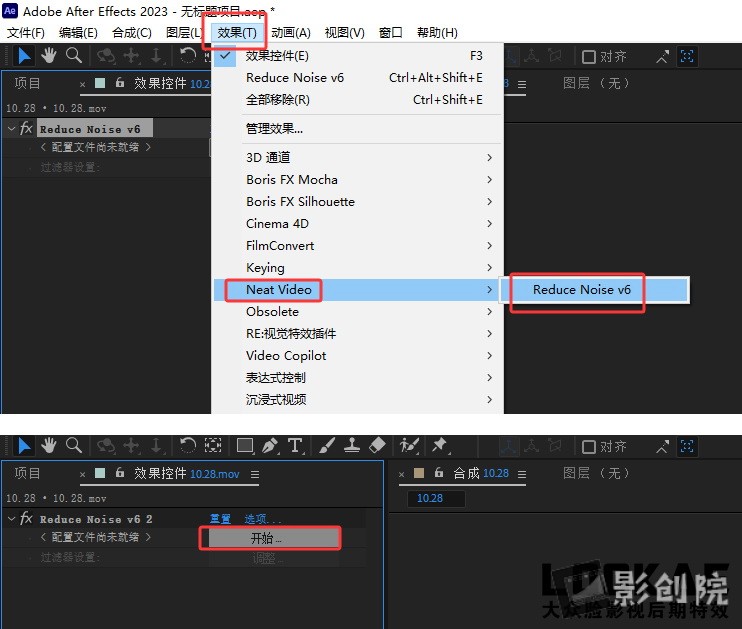Choose the Rectangle shape tool in lower toolbar
The width and height of the screenshot is (742, 629).
point(245,446)
